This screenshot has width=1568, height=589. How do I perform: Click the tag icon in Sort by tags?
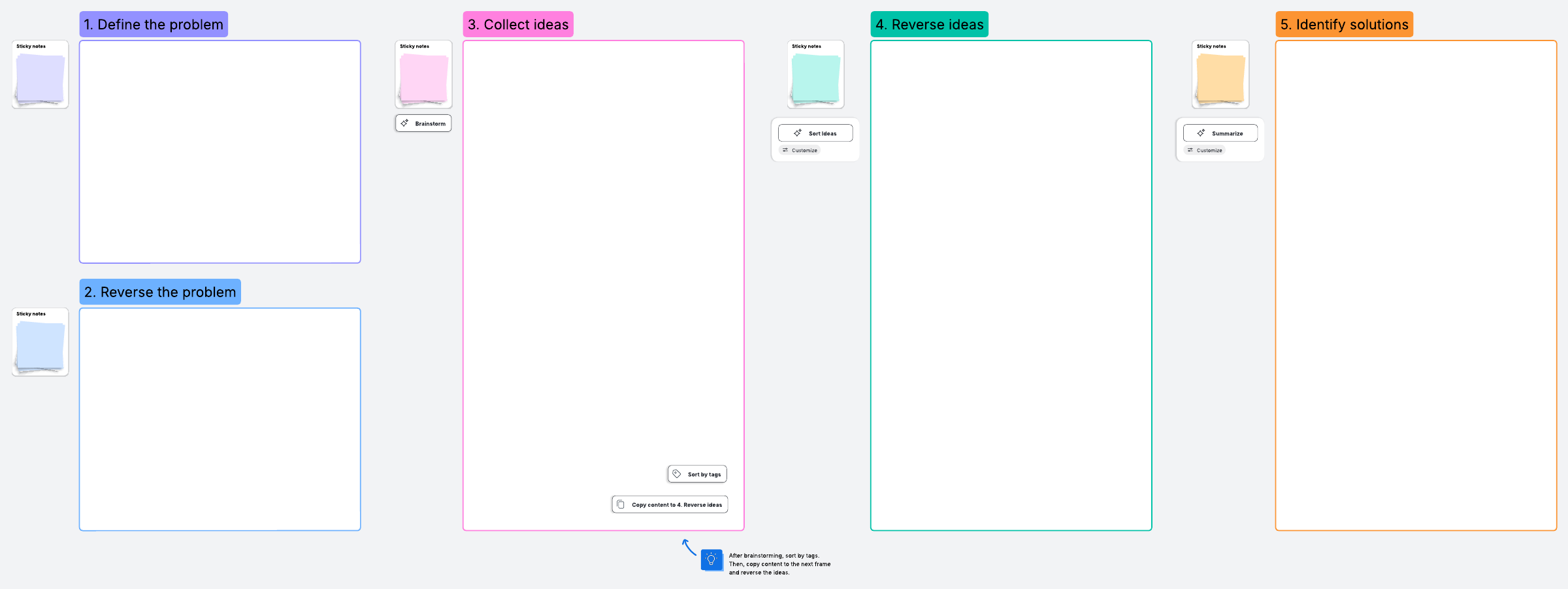click(677, 474)
